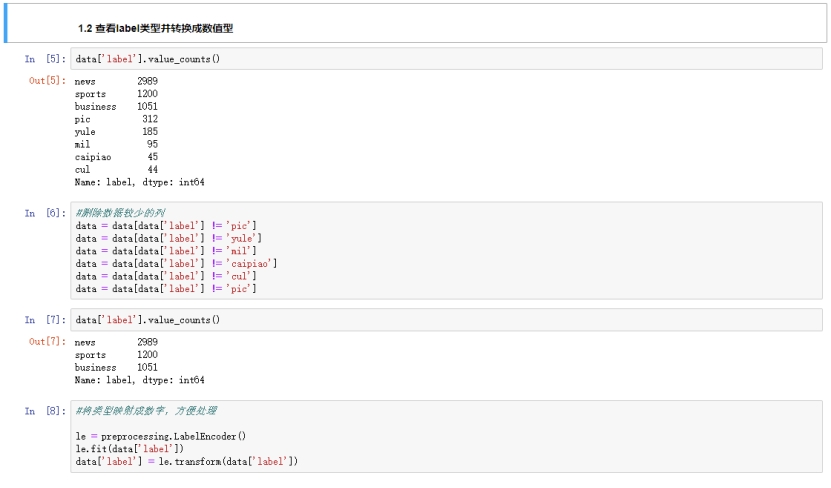Click the Out[7] prompt label
The width and height of the screenshot is (831, 488).
pos(47,342)
